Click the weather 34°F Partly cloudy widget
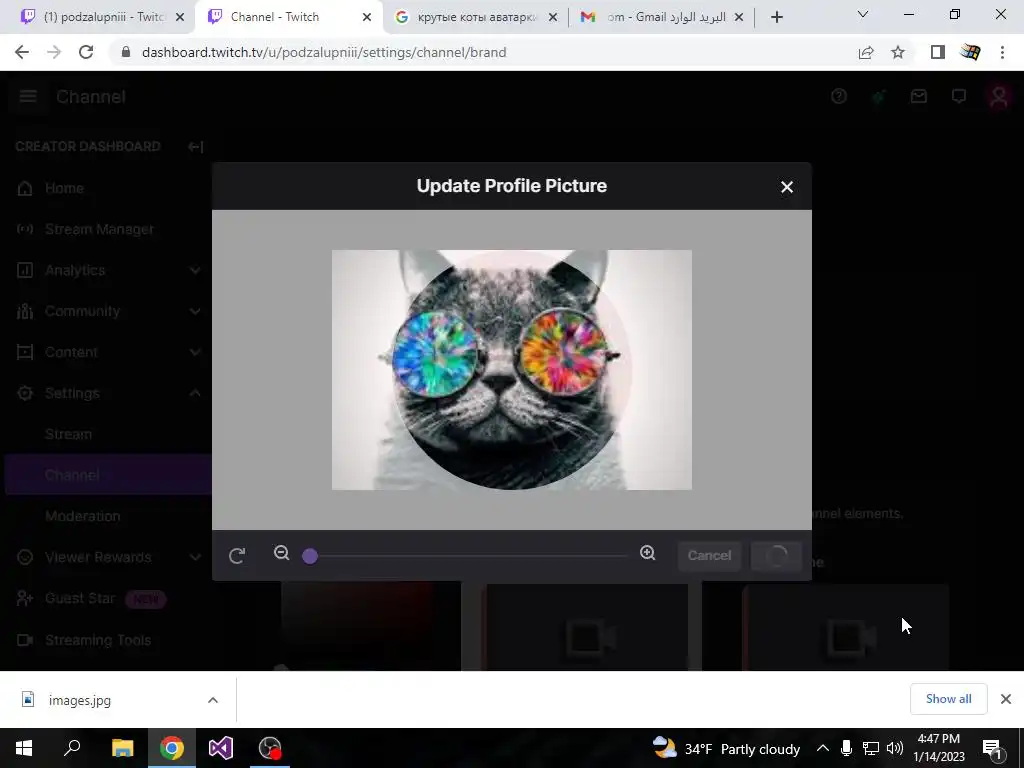Screen dimensions: 1024x768 click(x=726, y=748)
